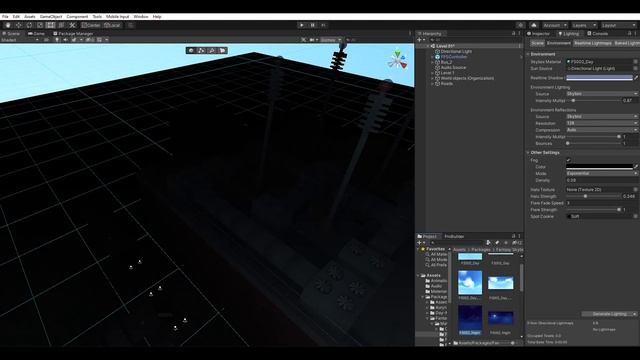This screenshot has width=640, height=360.
Task: Expand Roads row in Hierarchy
Action: 432,84
